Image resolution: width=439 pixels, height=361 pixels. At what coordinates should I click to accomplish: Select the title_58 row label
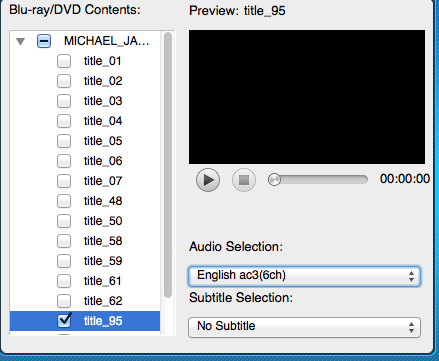coord(103,241)
